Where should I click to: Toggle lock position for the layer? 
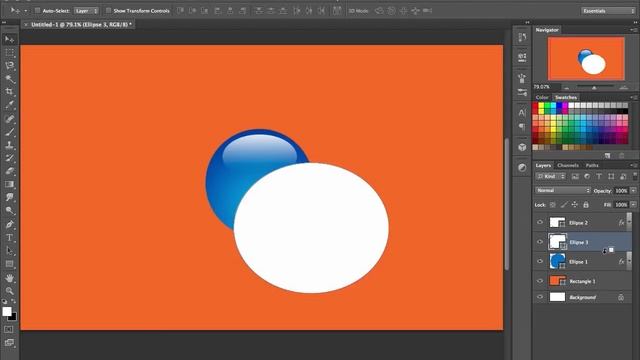point(575,204)
